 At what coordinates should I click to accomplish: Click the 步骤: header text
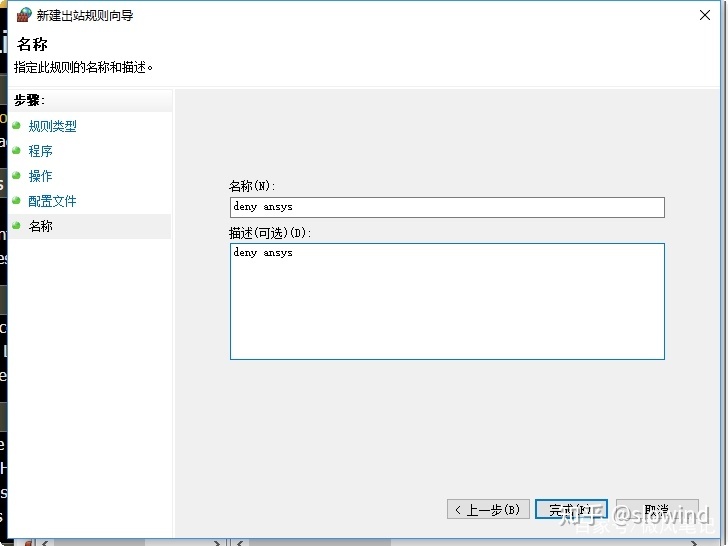pos(29,100)
